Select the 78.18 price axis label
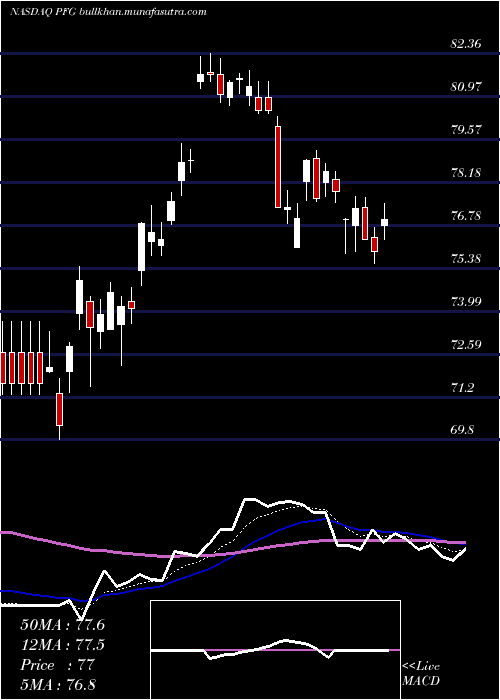The image size is (500, 700). 466,172
